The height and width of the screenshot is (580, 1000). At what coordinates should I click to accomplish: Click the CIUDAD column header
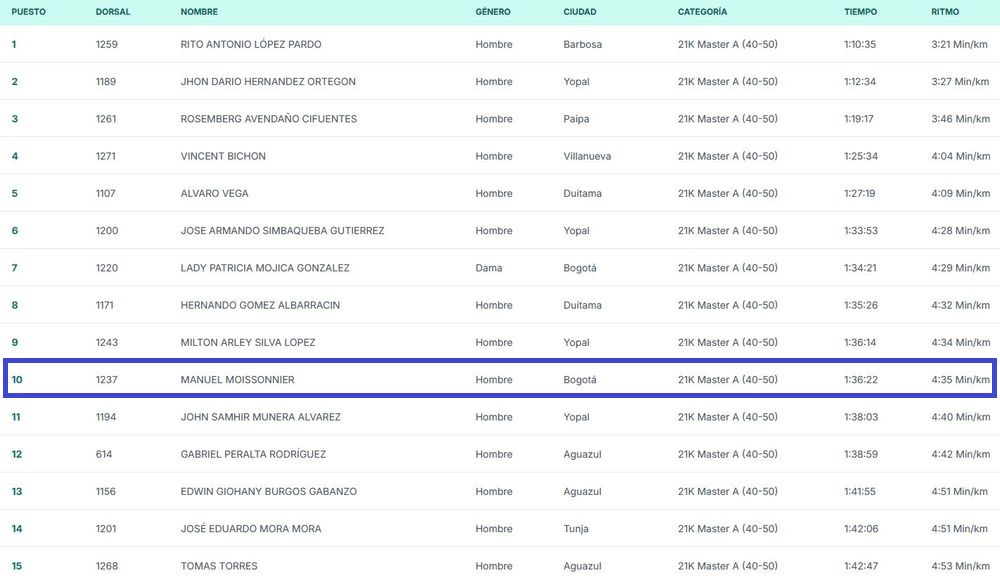click(x=580, y=12)
